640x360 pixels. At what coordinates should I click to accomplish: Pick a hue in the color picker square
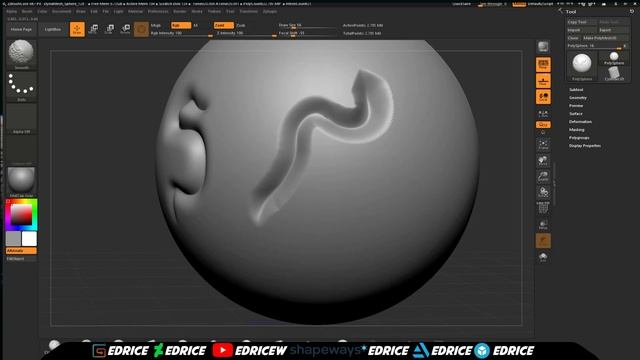point(21,214)
